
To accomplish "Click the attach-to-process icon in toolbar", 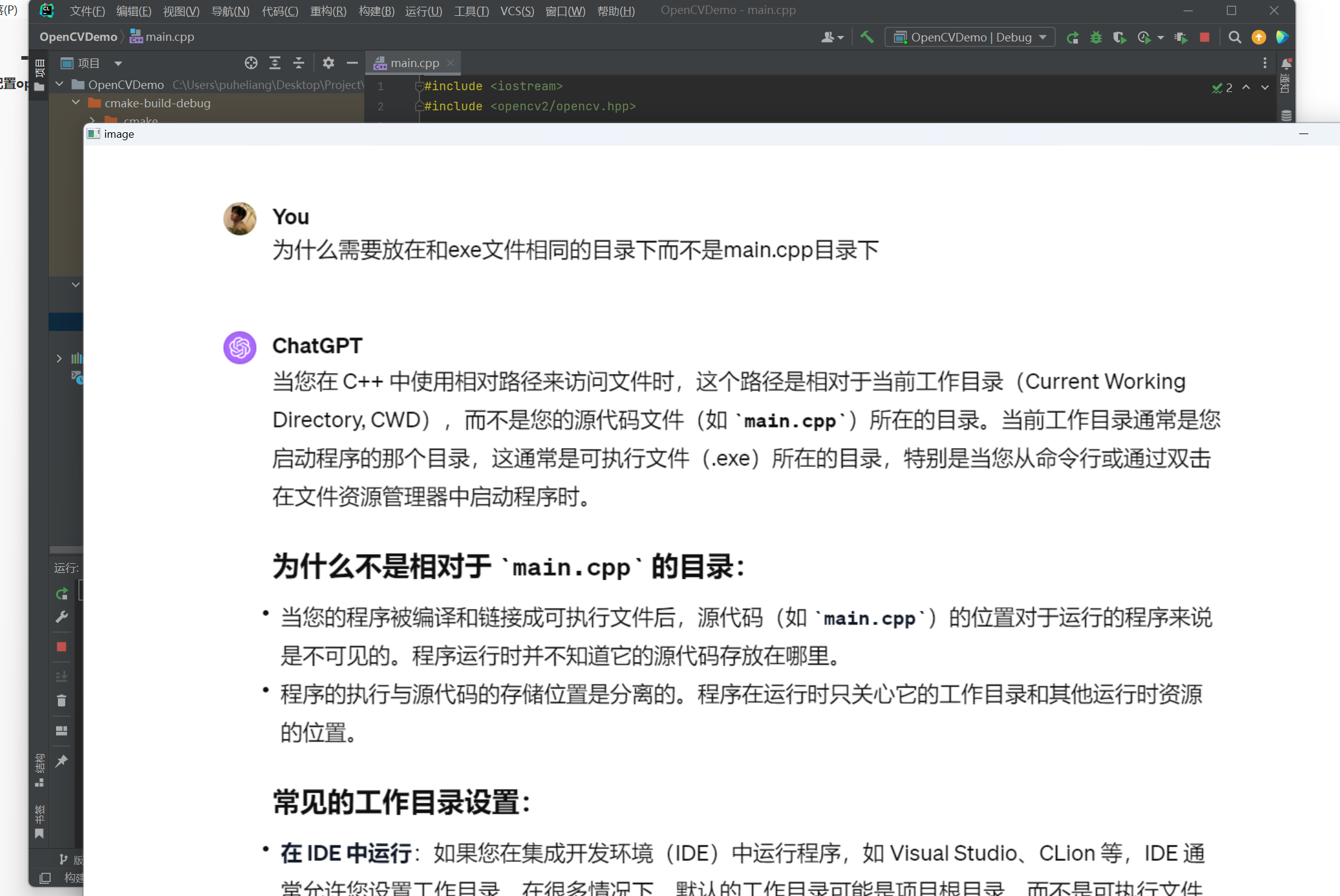I will (1181, 38).
